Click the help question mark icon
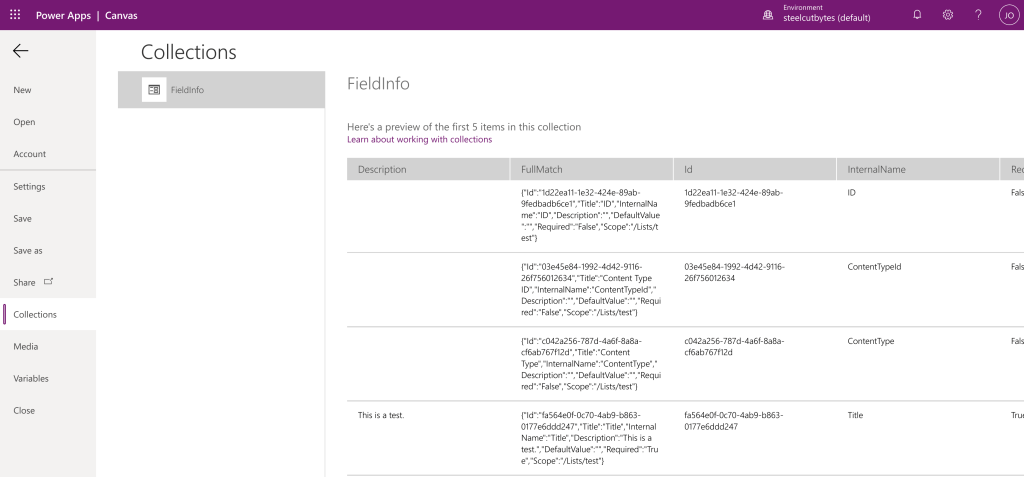Viewport: 1024px width, 477px height. coord(978,15)
